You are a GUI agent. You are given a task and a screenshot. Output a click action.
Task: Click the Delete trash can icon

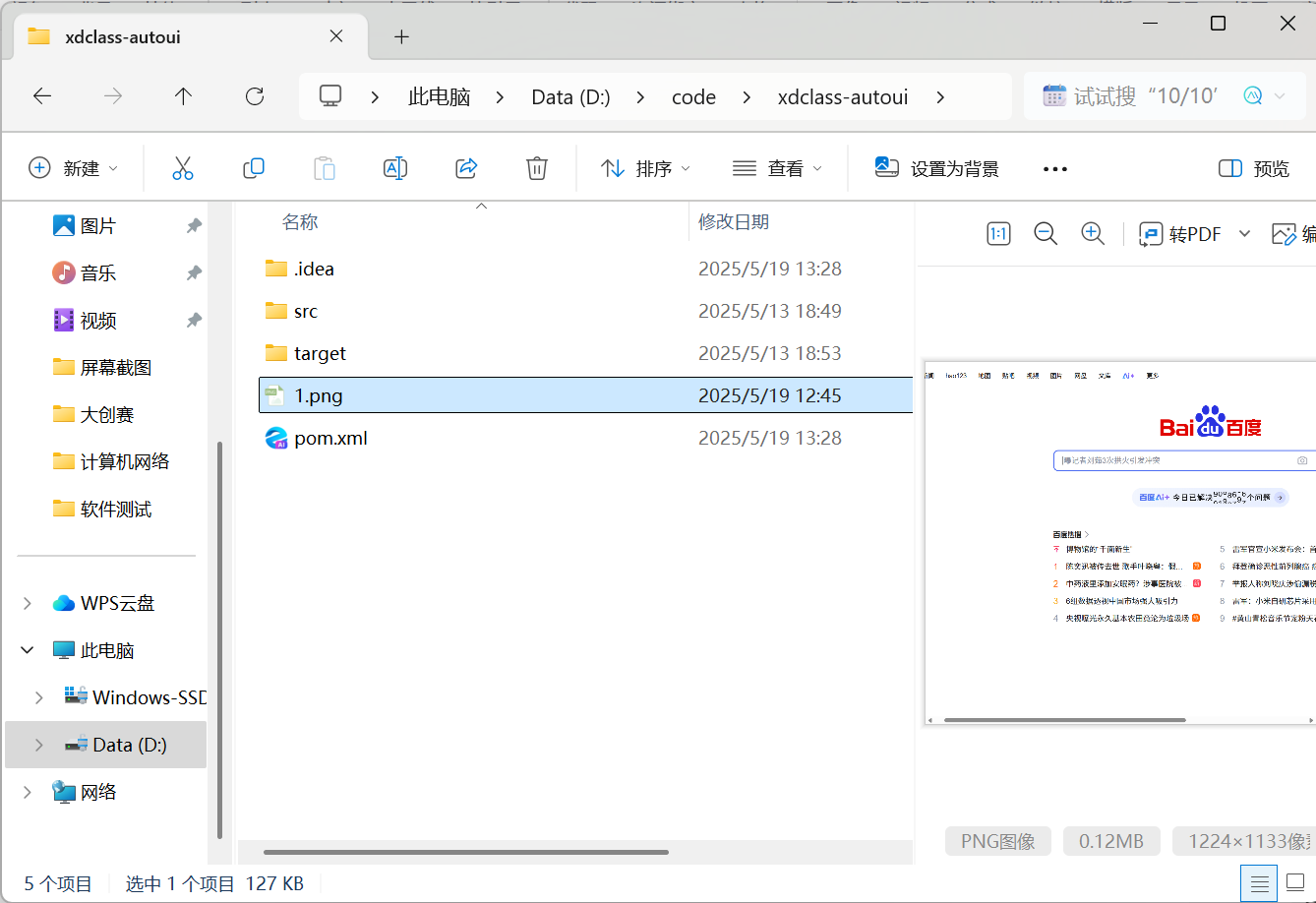(x=537, y=168)
